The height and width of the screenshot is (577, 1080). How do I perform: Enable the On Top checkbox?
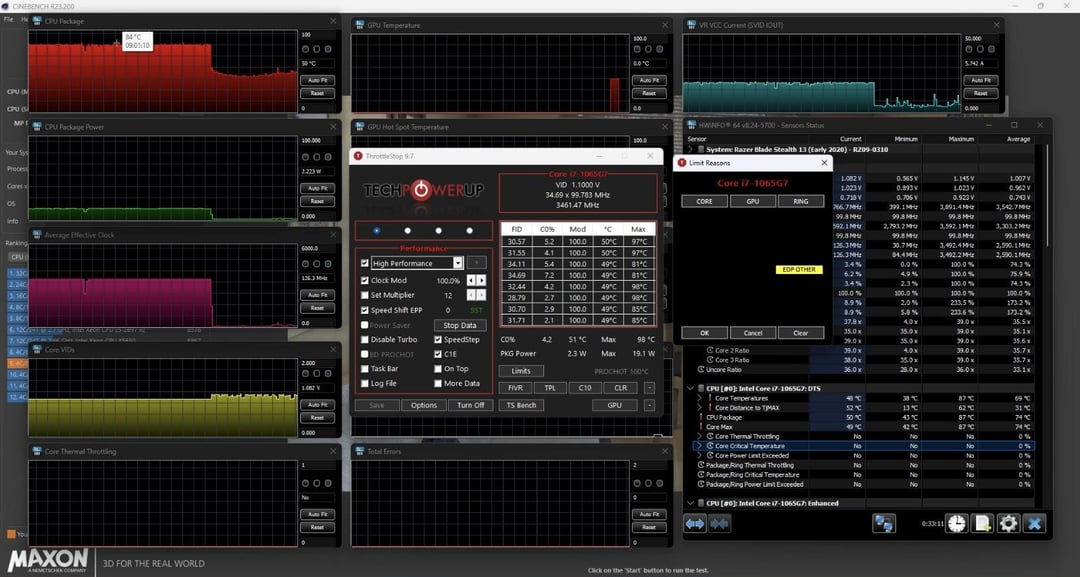(x=437, y=369)
